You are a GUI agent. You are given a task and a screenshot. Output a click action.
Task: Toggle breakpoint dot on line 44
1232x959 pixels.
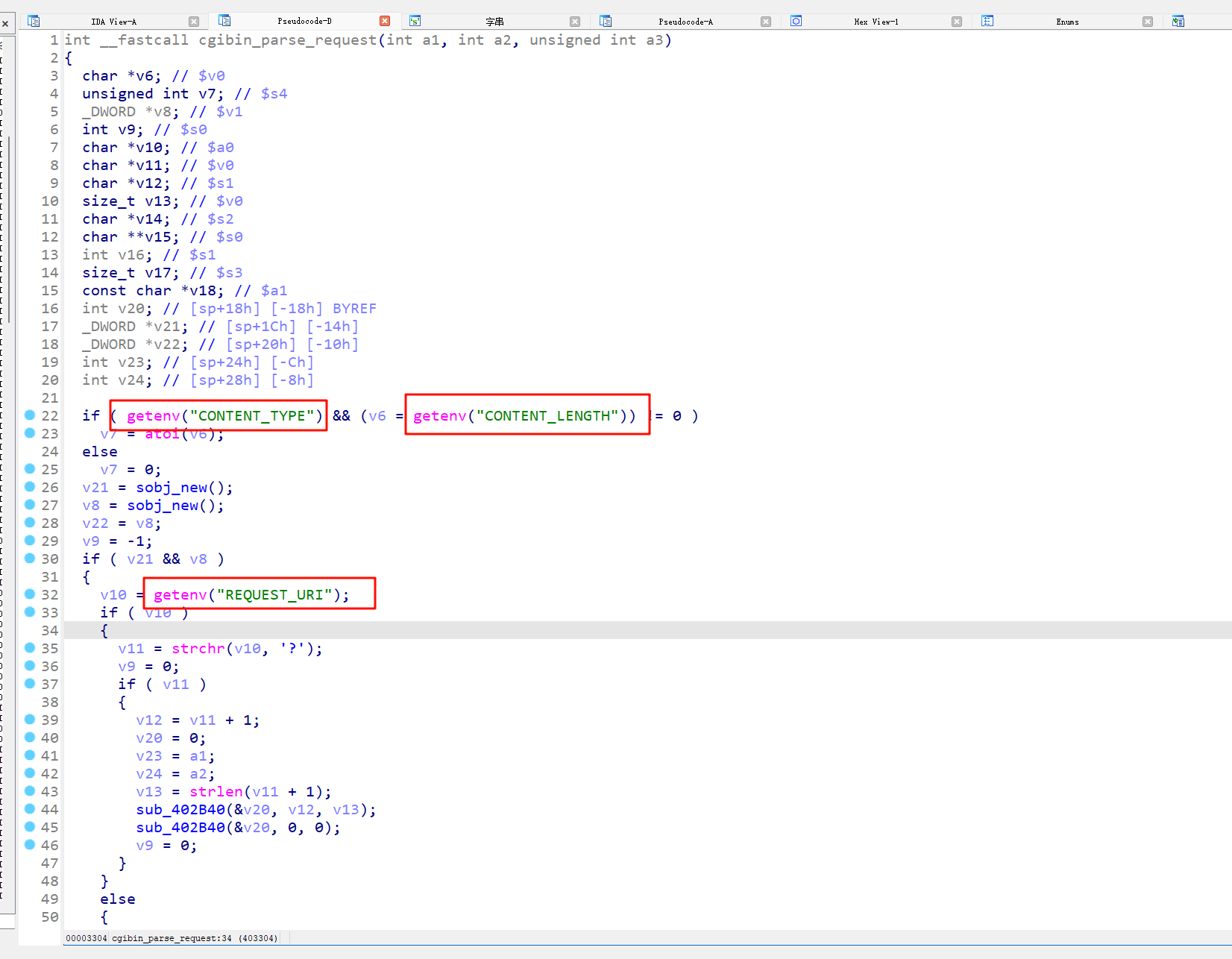point(30,808)
